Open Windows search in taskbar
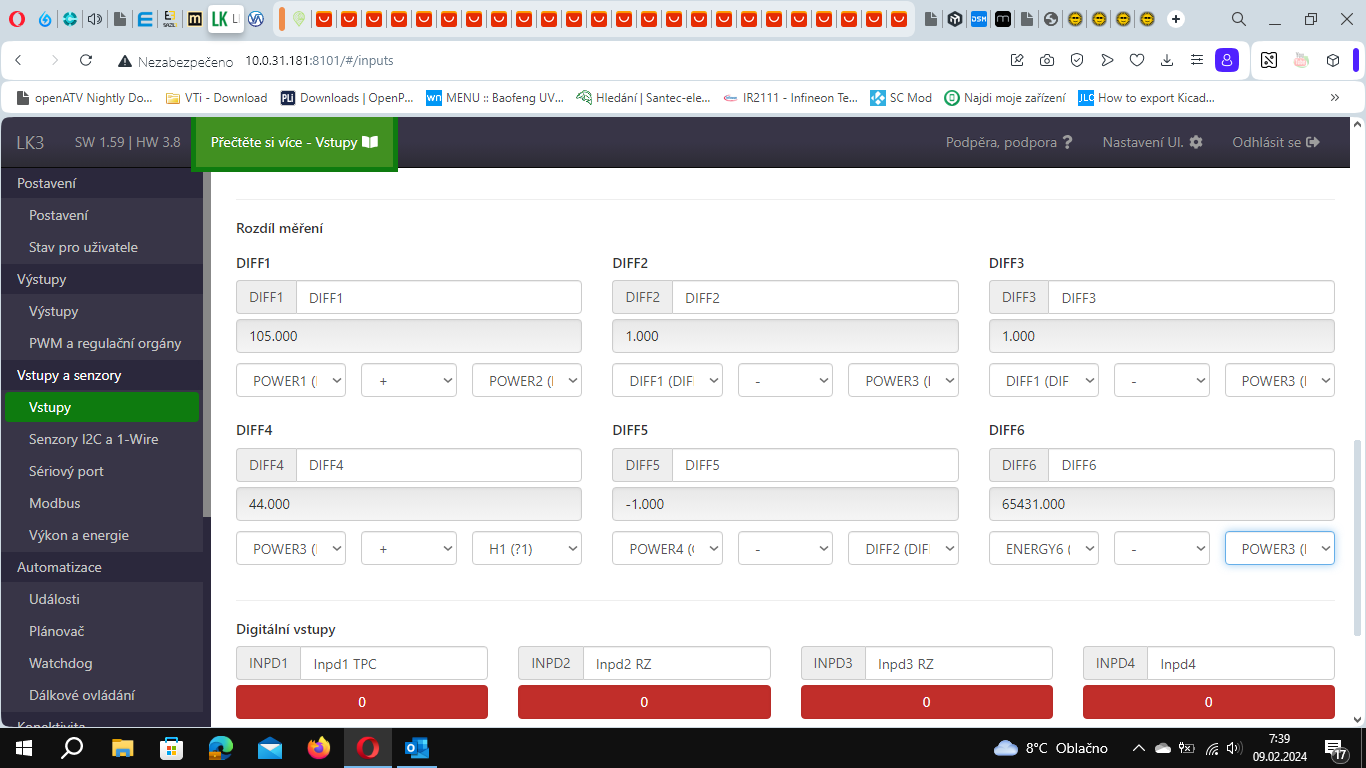1366x768 pixels. pos(72,748)
